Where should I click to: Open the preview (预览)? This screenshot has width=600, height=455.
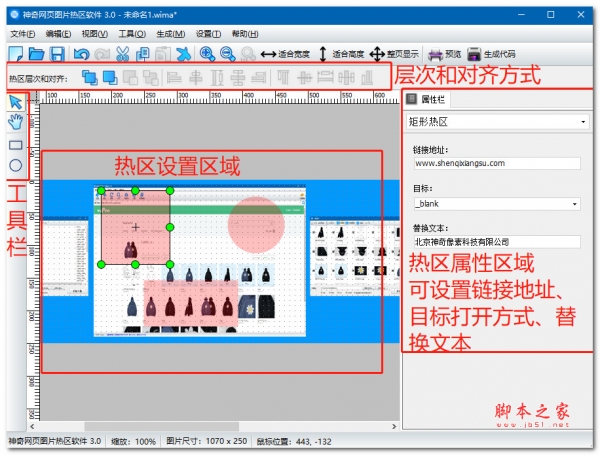pos(444,54)
